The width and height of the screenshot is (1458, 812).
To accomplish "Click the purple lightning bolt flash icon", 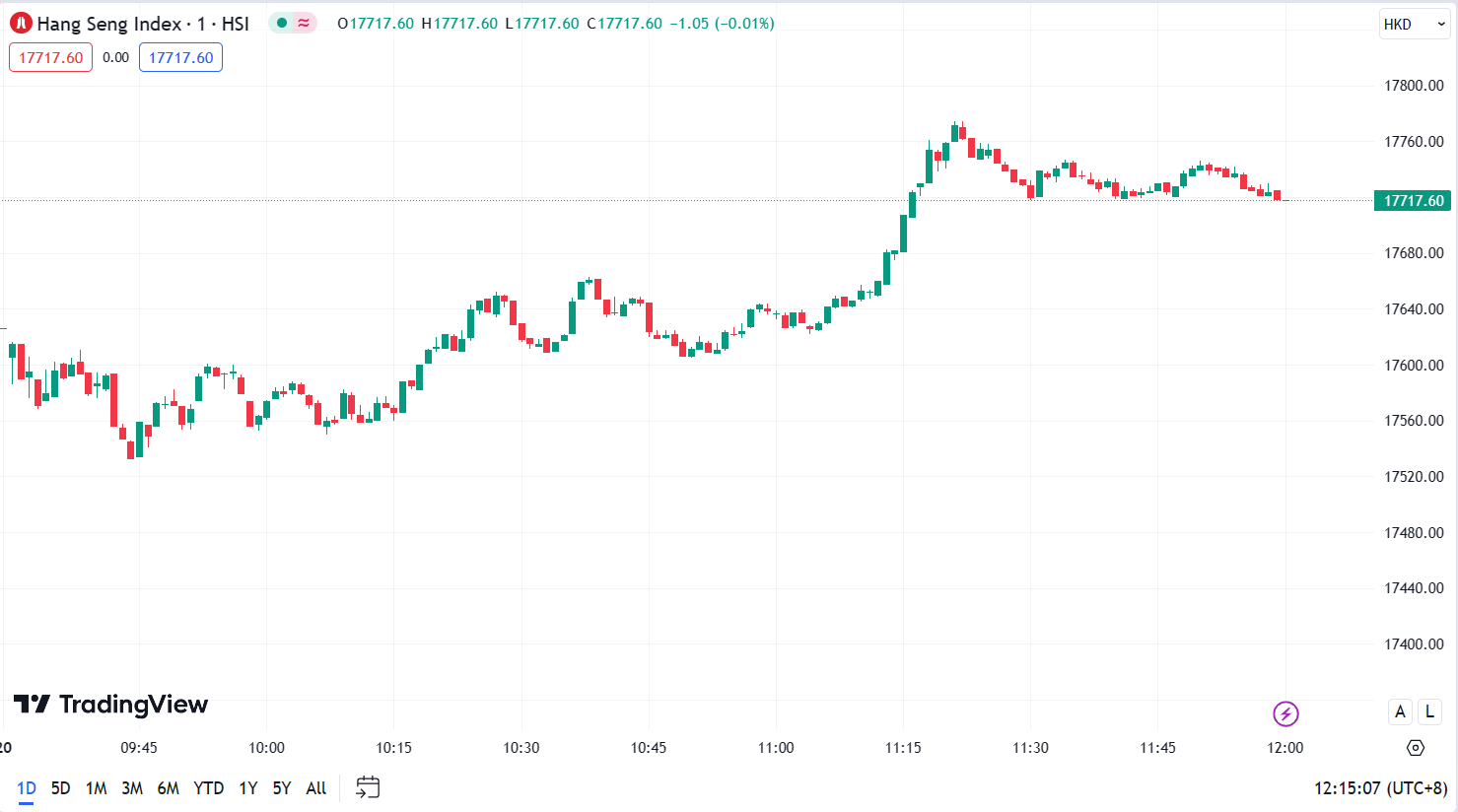I will pos(1285,712).
